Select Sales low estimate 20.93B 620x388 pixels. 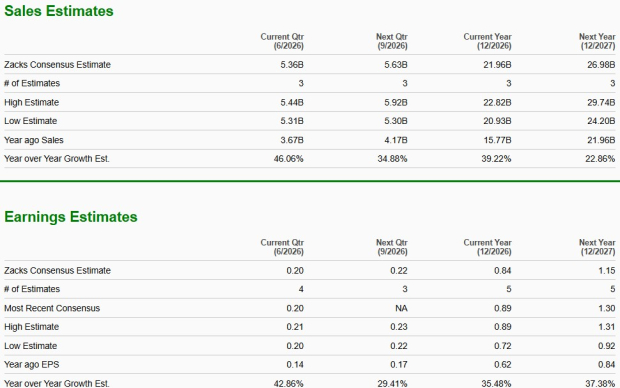(x=497, y=121)
